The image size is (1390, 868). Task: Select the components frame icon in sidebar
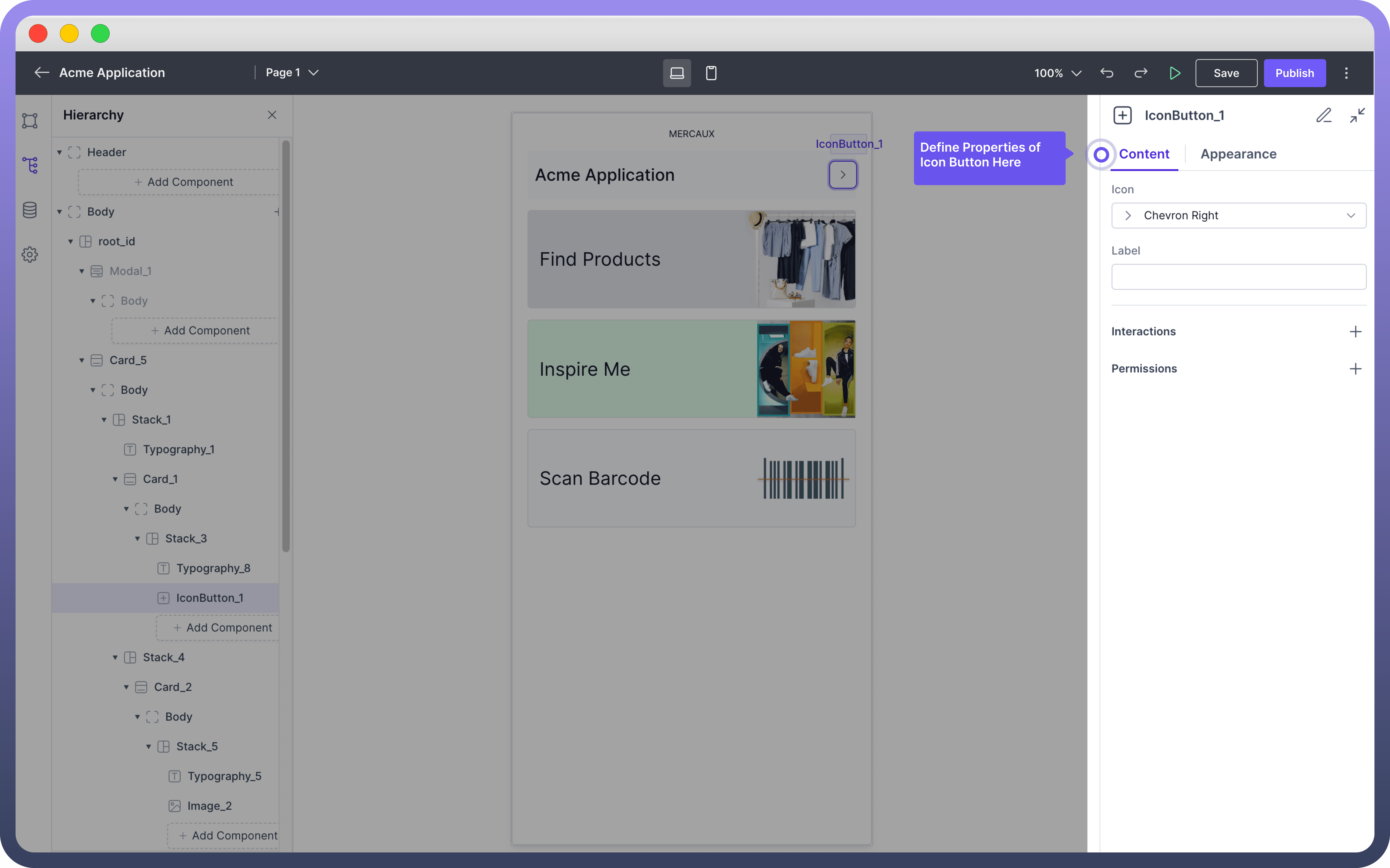[30, 121]
